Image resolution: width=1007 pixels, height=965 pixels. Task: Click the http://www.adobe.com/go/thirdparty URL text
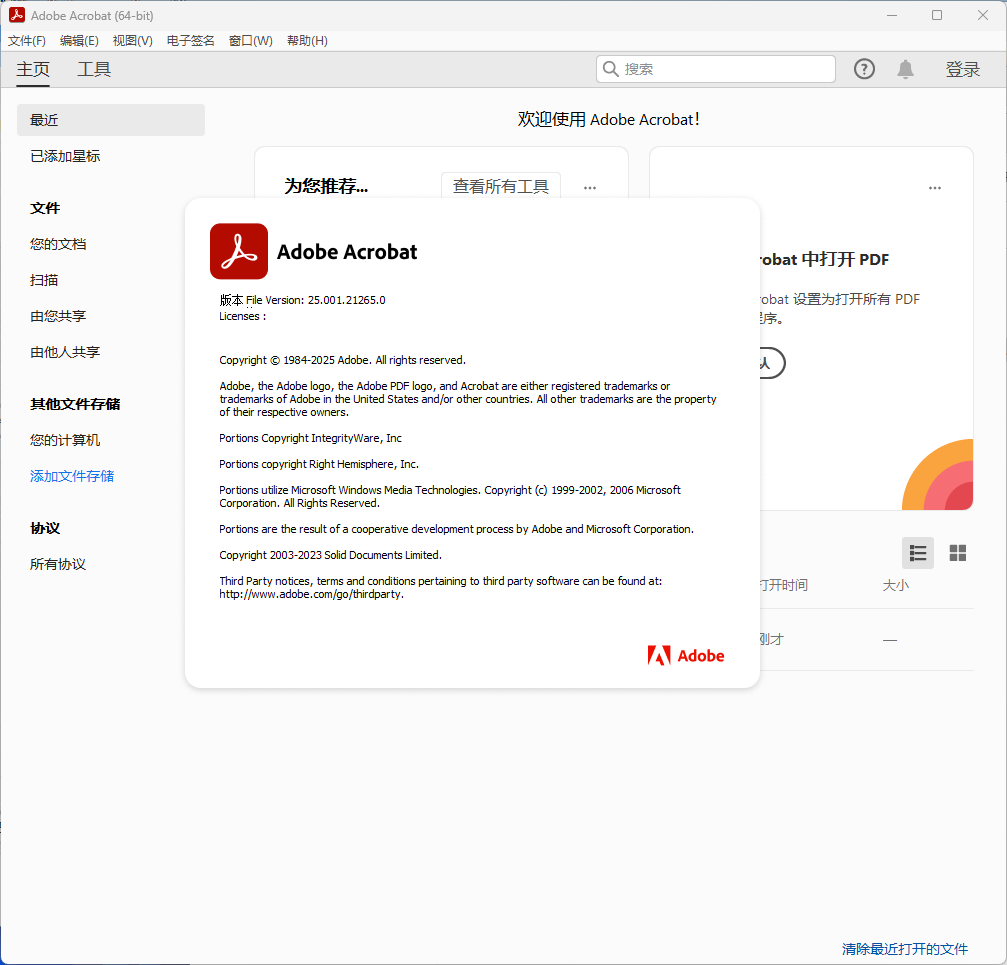[x=311, y=594]
